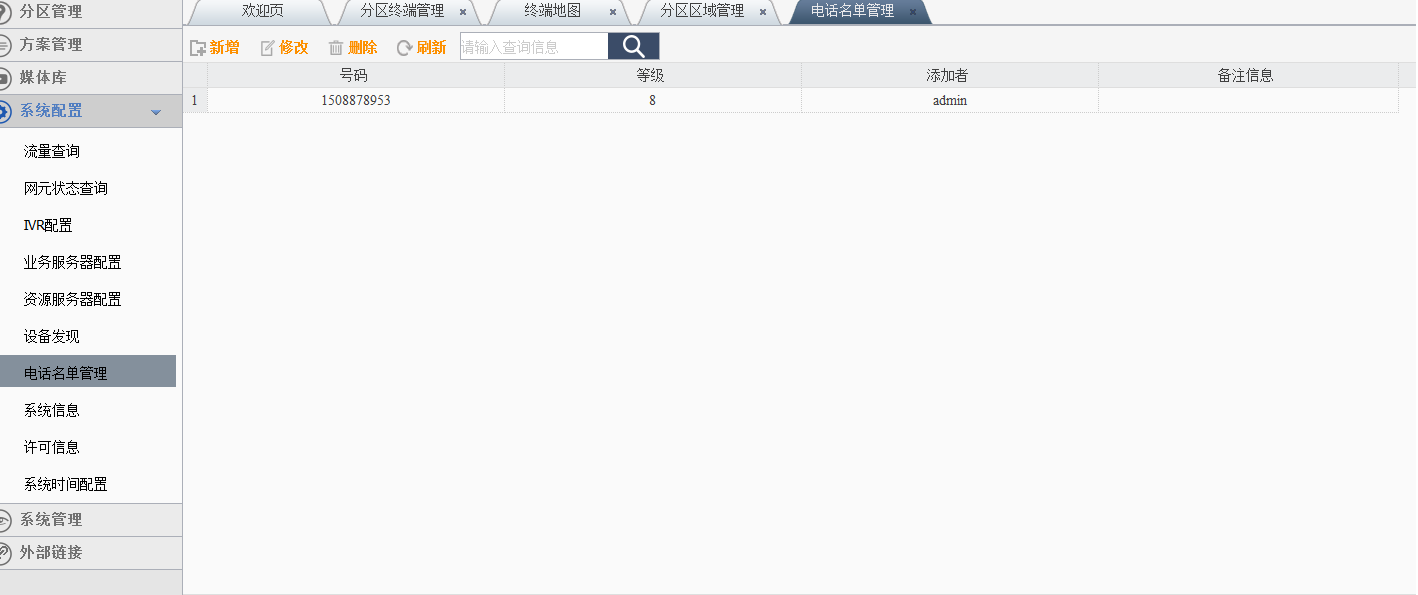The image size is (1418, 595).
Task: Sort by the 等级 column header
Action: click(x=652, y=75)
